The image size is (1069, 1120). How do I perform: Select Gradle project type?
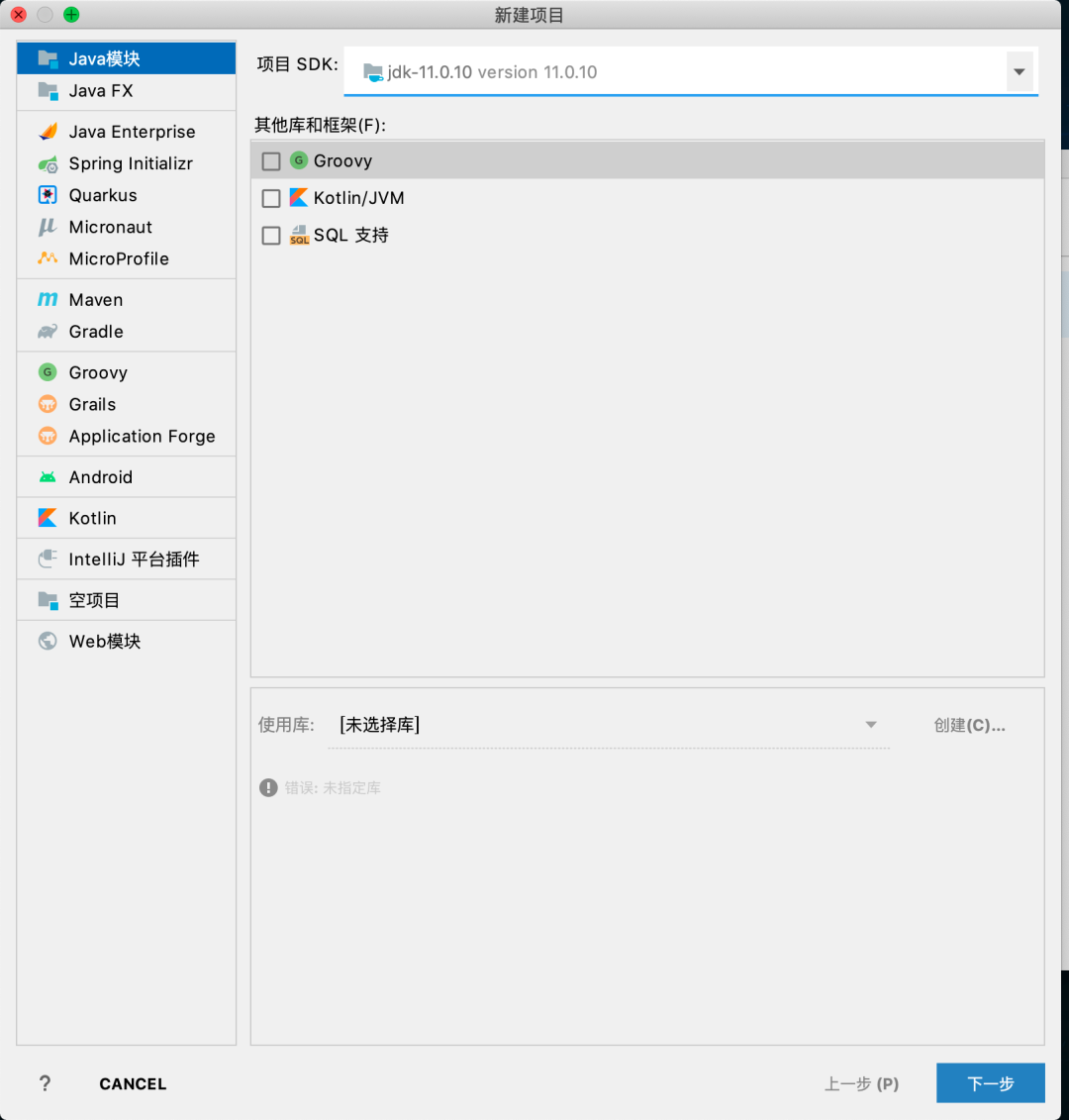coord(127,332)
